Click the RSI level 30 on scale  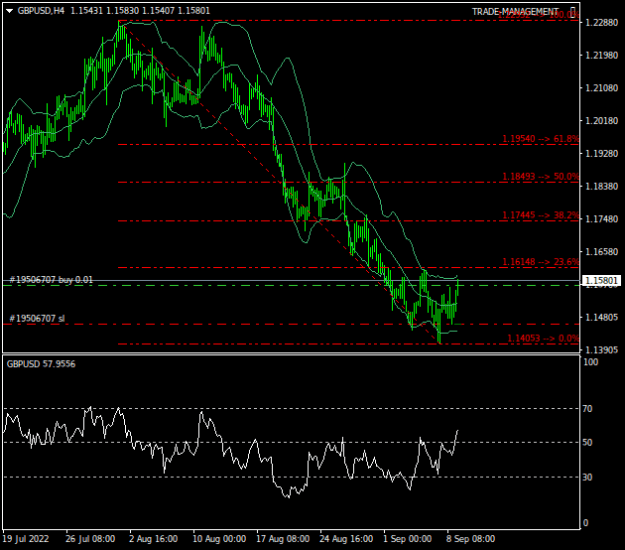coord(587,477)
